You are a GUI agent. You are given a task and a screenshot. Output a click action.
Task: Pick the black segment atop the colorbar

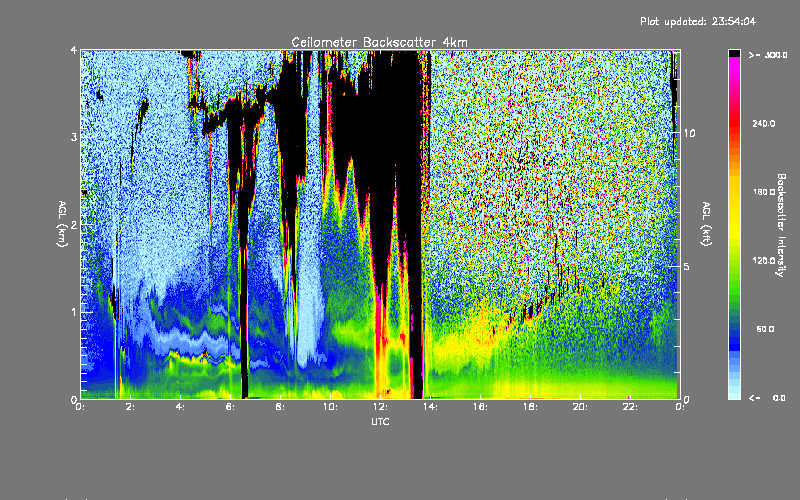click(734, 53)
